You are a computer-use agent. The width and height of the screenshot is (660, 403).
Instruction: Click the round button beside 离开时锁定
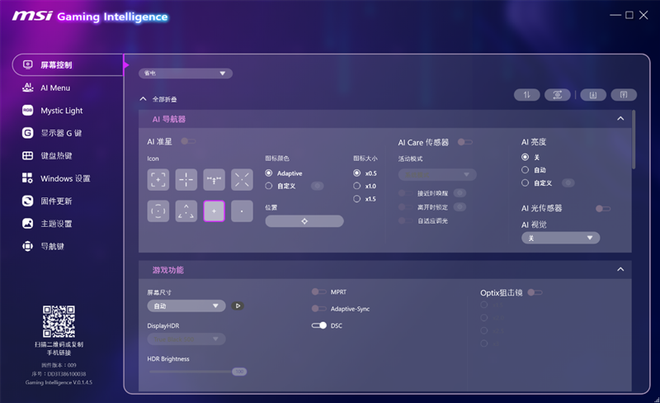(460, 207)
